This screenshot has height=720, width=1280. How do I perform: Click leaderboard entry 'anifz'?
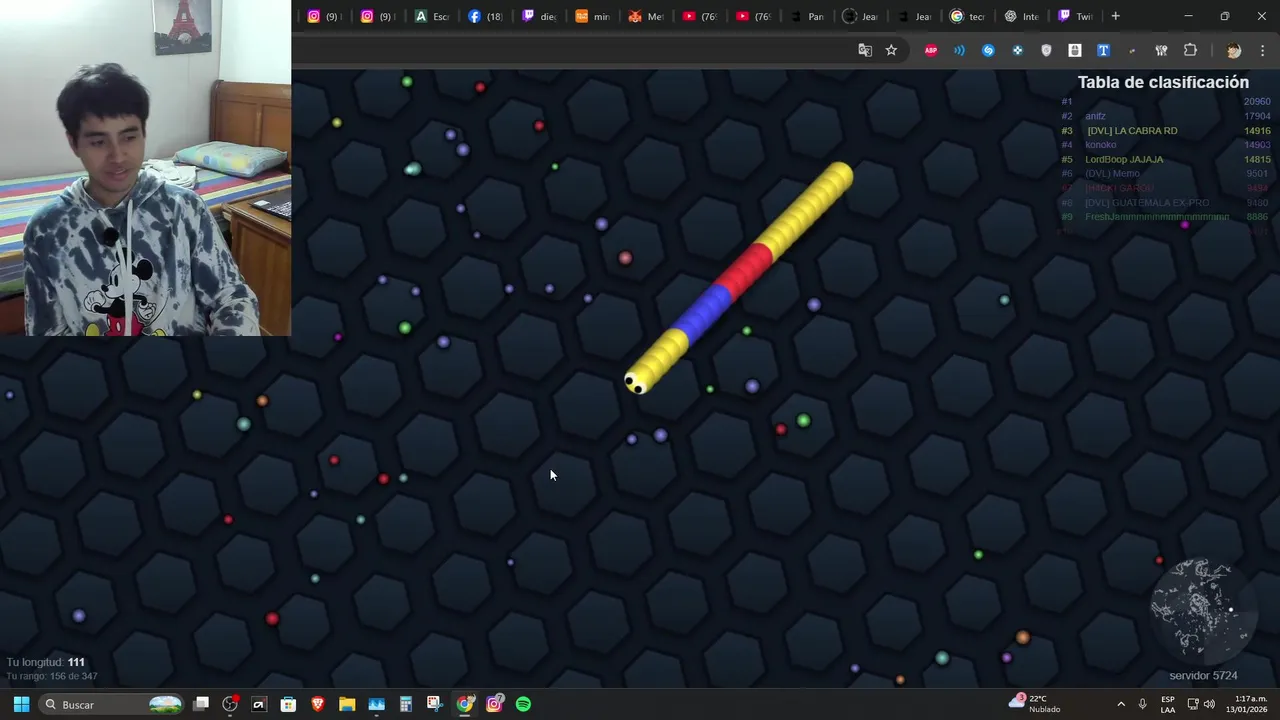coord(1095,116)
